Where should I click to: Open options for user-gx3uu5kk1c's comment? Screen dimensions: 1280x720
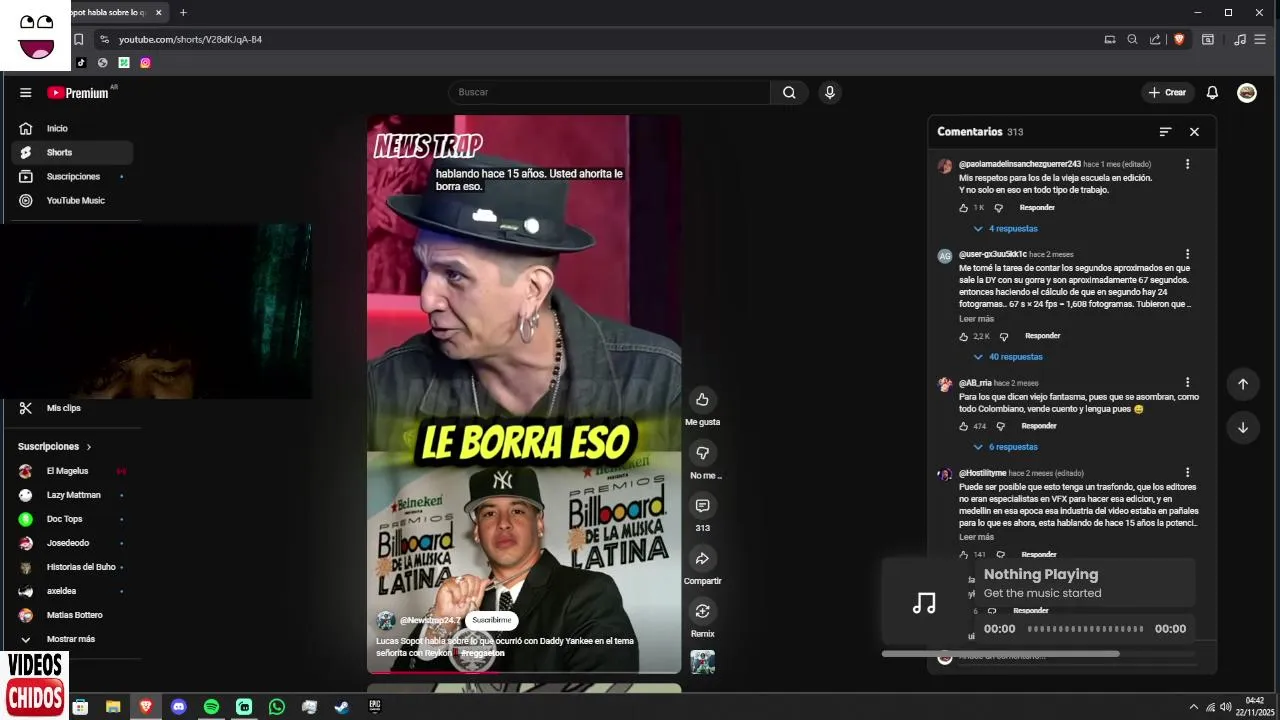click(1187, 254)
